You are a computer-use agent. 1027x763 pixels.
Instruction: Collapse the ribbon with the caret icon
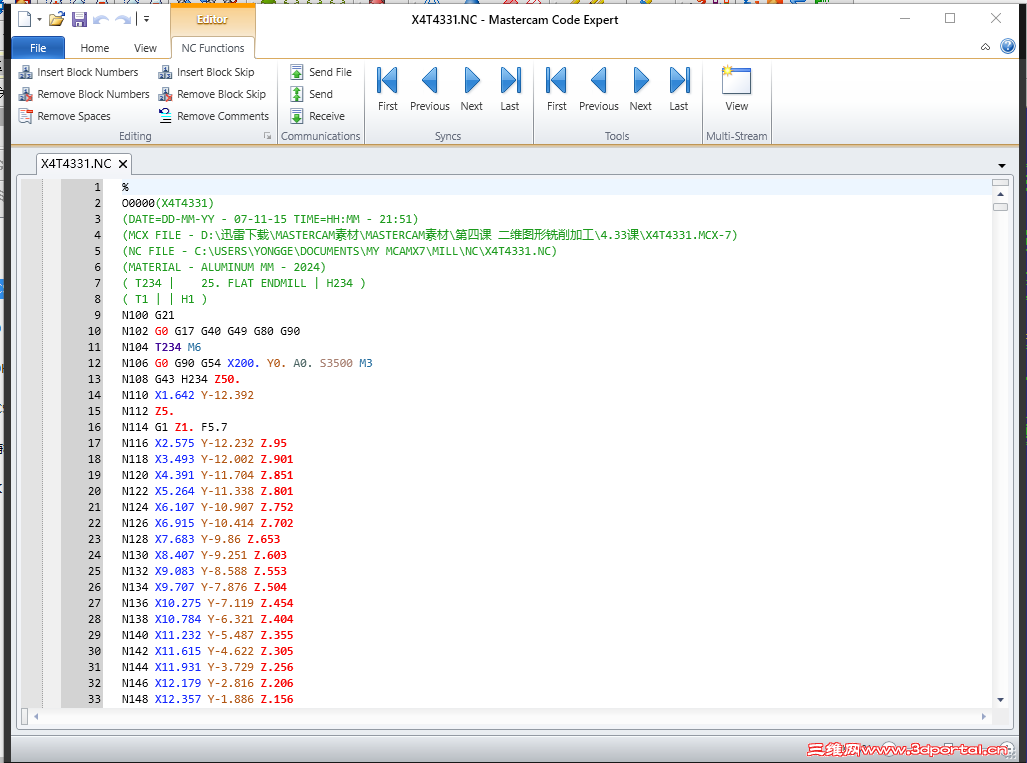click(985, 47)
